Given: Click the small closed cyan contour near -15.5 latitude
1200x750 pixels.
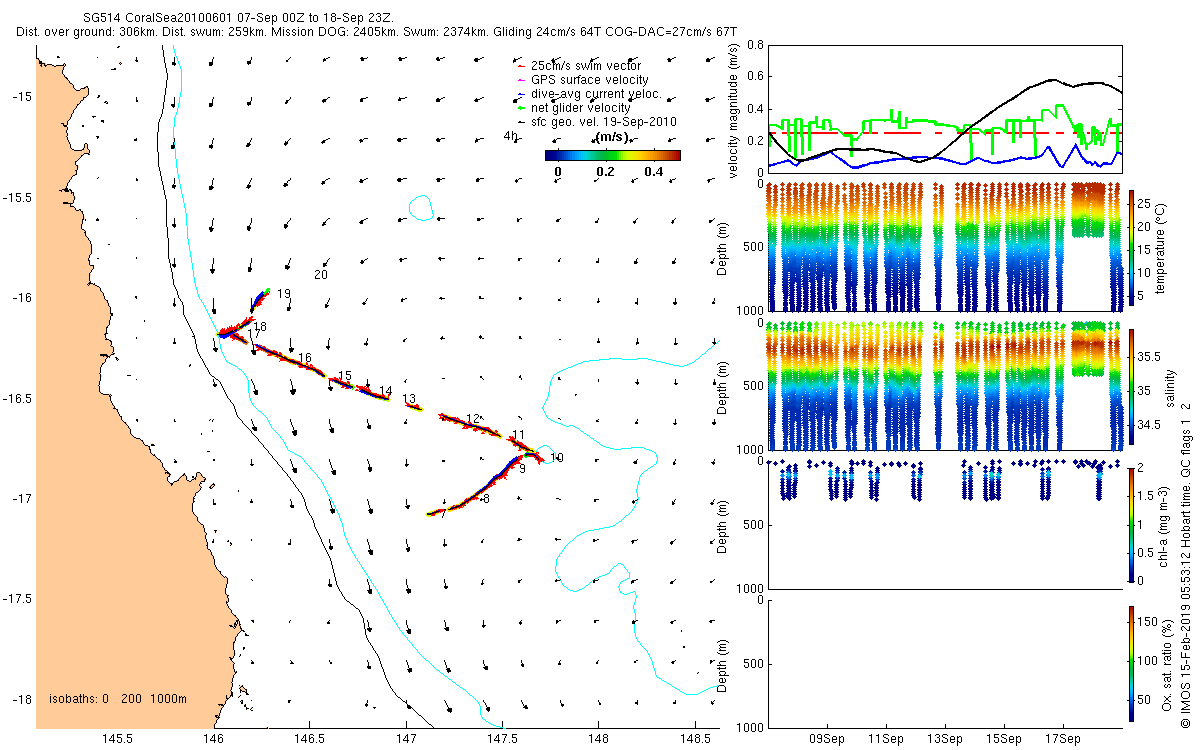Looking at the screenshot, I should (x=422, y=208).
